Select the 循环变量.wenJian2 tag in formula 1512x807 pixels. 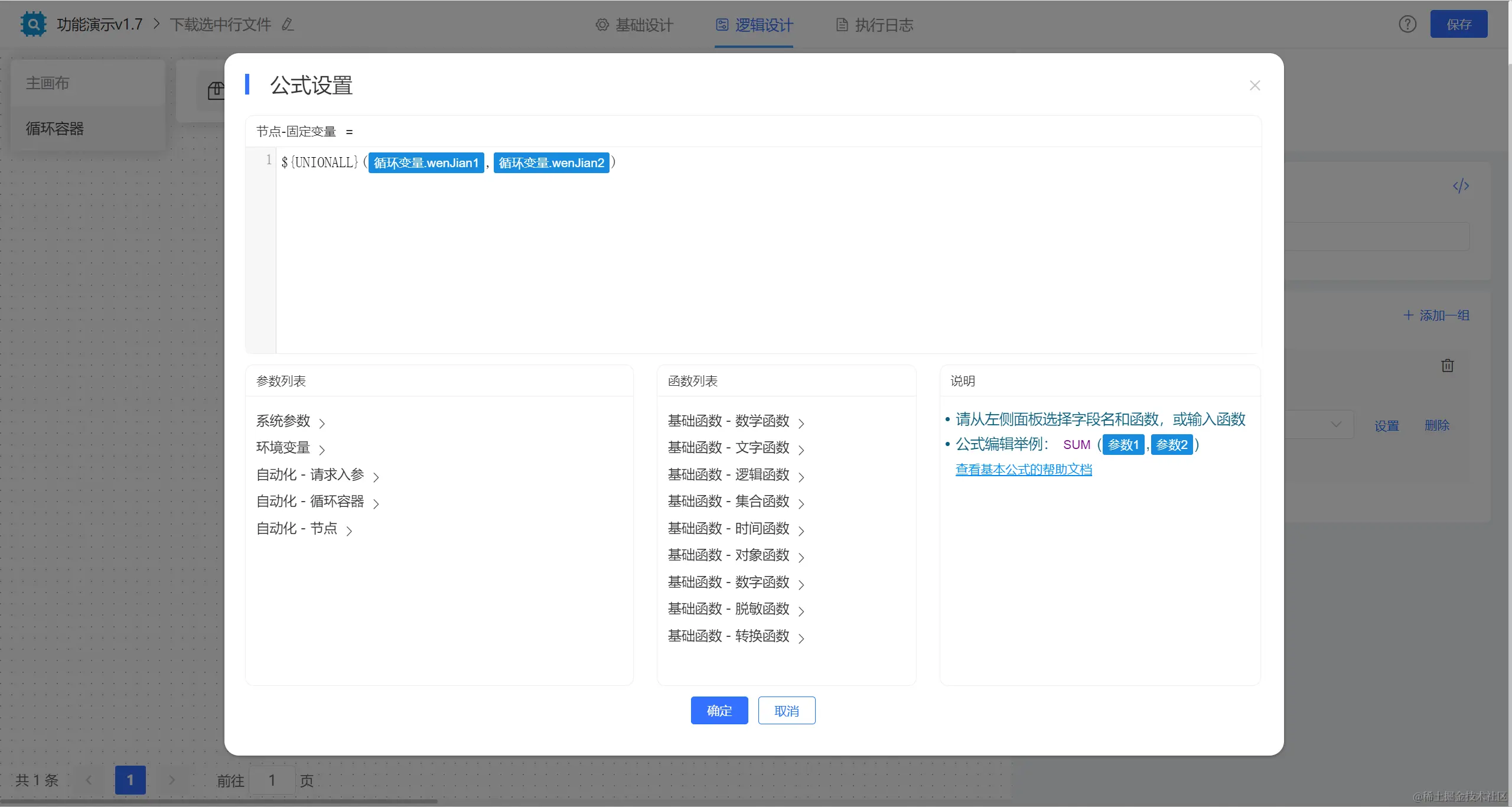pyautogui.click(x=551, y=163)
